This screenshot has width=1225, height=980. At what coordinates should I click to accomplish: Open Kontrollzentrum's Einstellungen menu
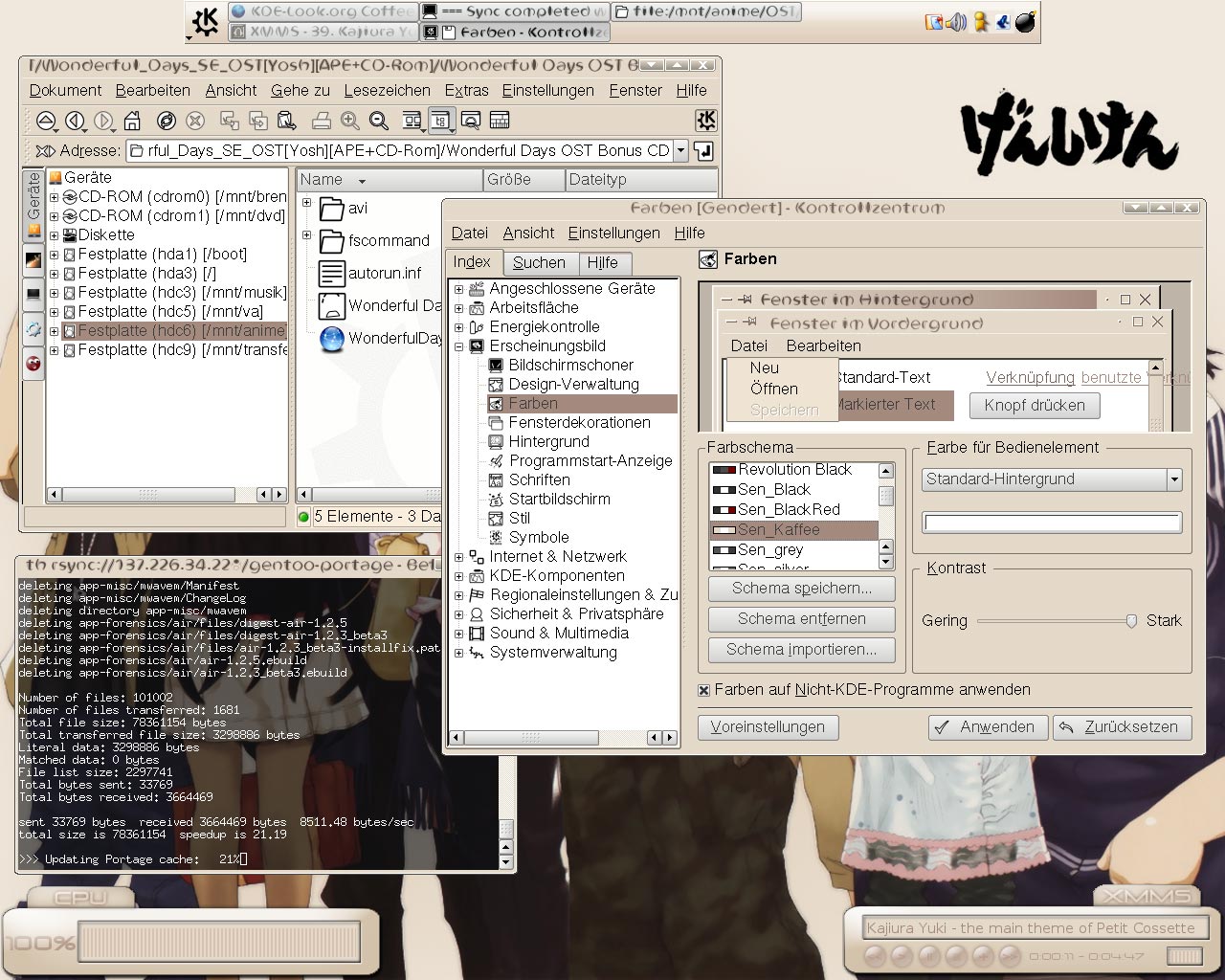click(613, 233)
